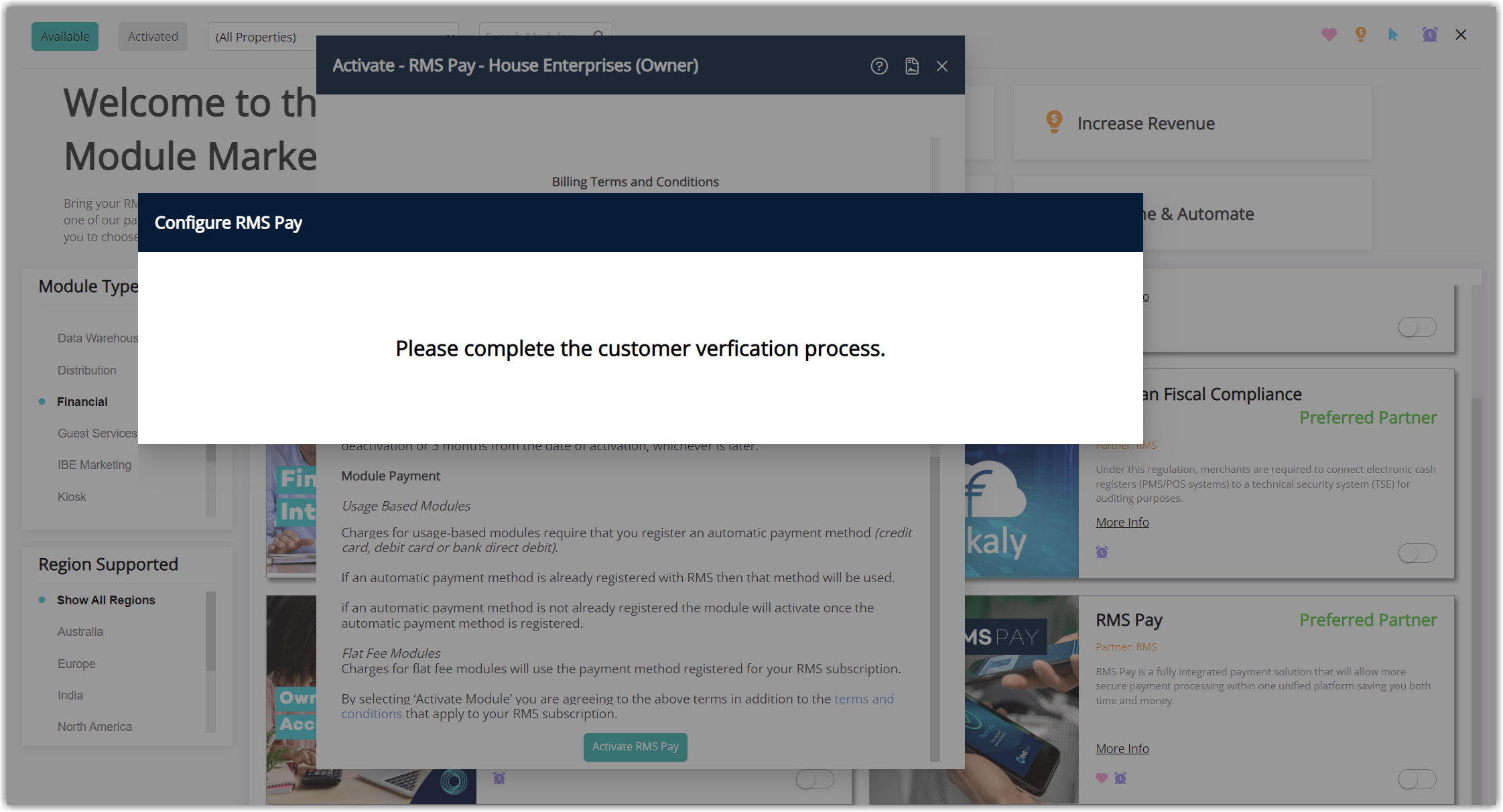Screen dimensions: 1503x812
Task: Toggle the switch on the top right module card
Action: (1417, 327)
